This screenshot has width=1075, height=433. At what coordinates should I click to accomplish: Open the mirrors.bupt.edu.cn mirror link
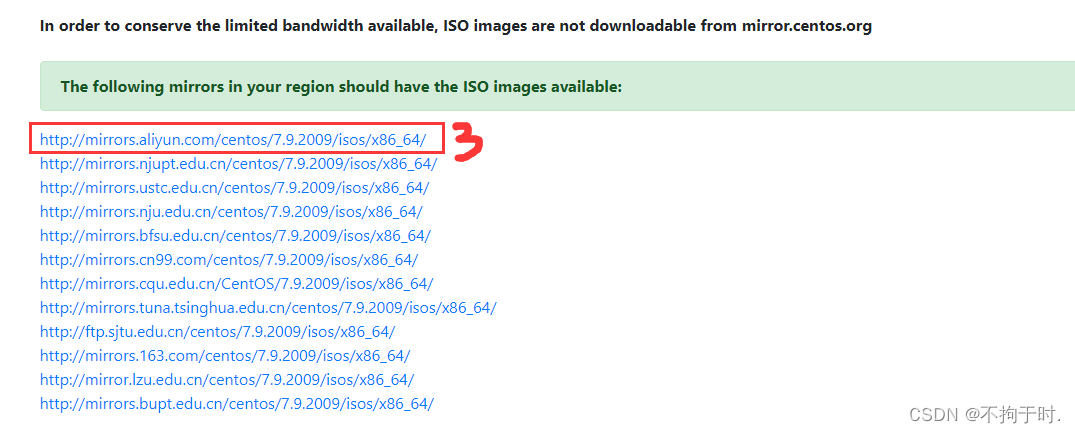coord(237,404)
